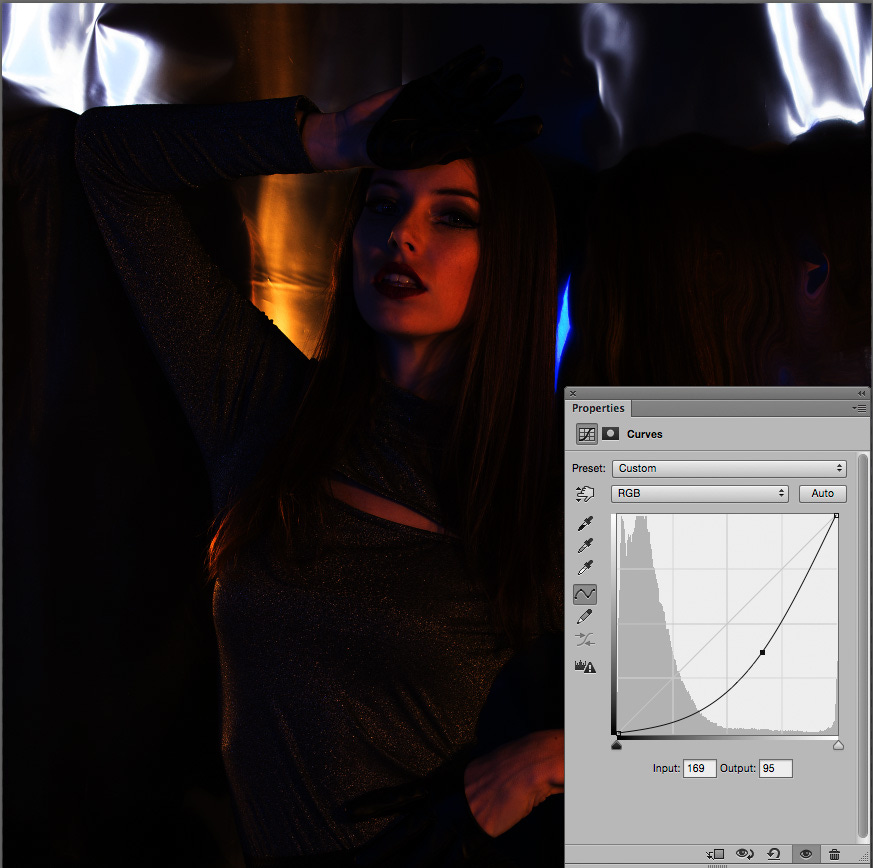Close the Properties panel
The height and width of the screenshot is (868, 873).
pos(573,393)
